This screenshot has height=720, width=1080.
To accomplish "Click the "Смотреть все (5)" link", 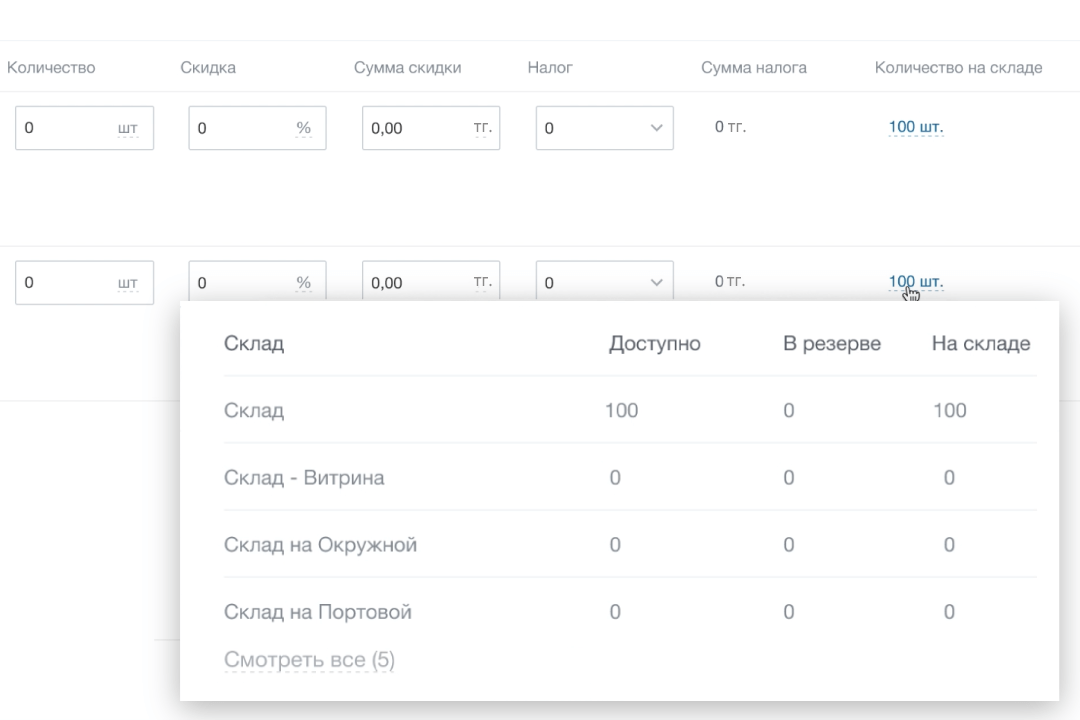I will point(309,660).
